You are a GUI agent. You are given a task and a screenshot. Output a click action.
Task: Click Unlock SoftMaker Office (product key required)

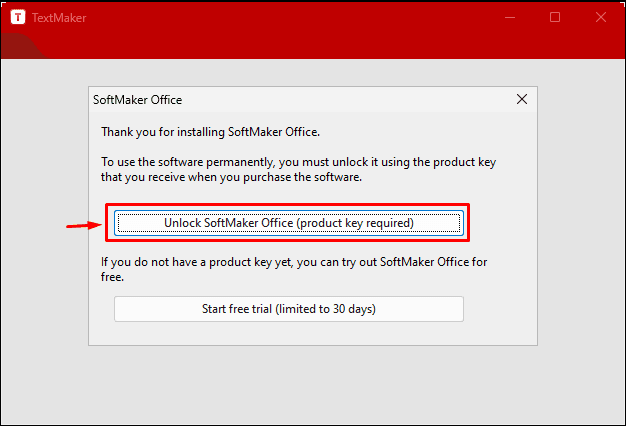click(x=289, y=223)
